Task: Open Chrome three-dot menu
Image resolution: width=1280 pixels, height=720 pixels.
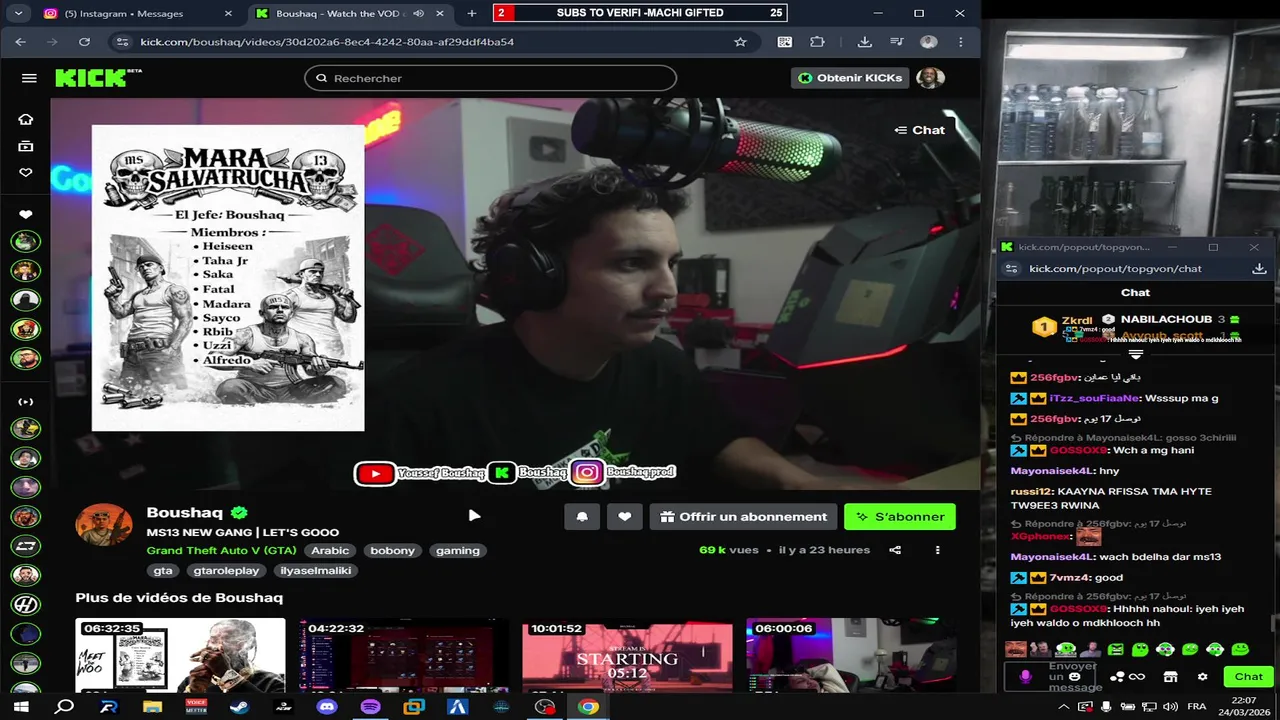Action: coord(961,42)
